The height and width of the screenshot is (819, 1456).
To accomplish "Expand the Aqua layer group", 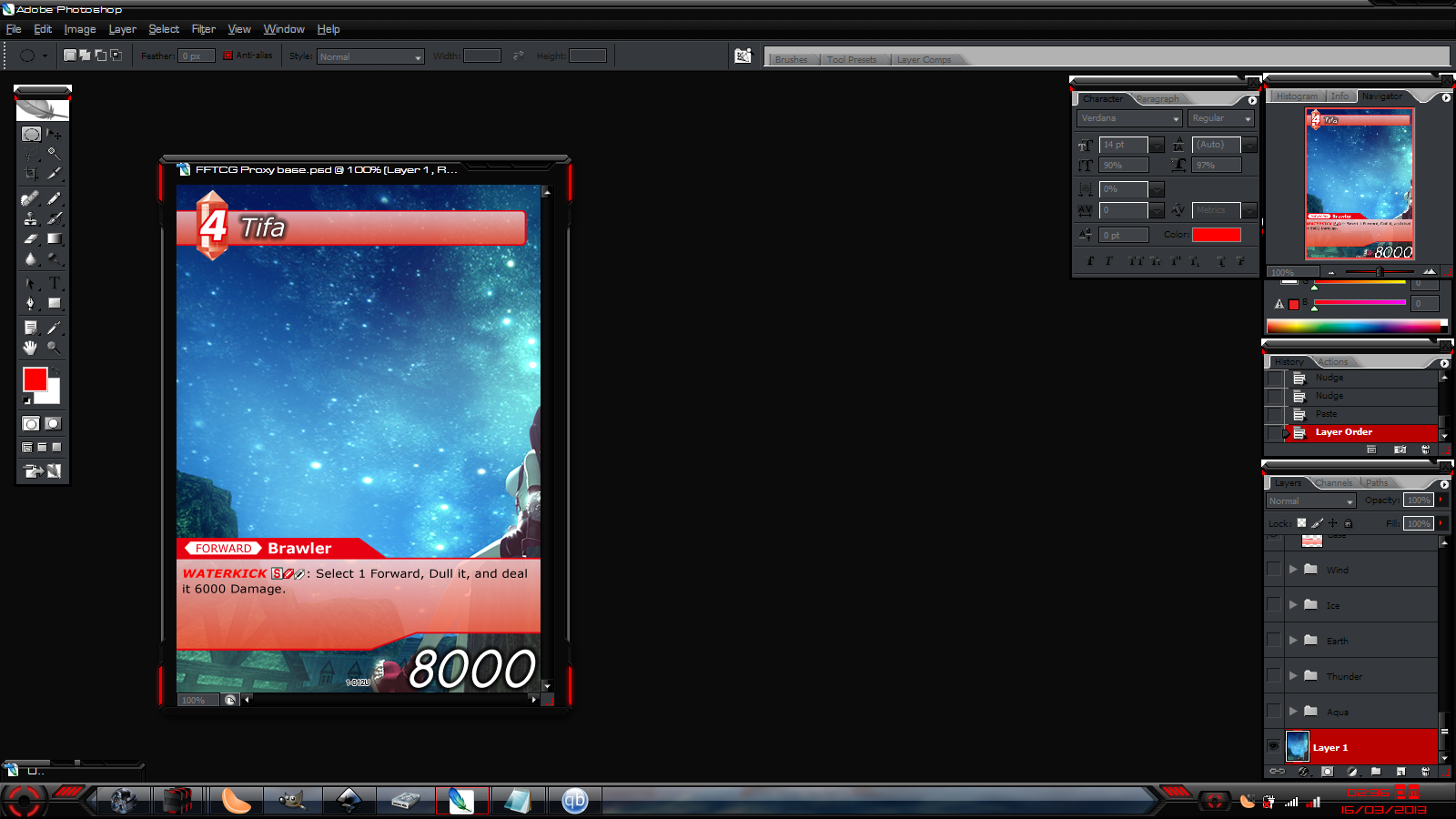I will coord(1293,711).
